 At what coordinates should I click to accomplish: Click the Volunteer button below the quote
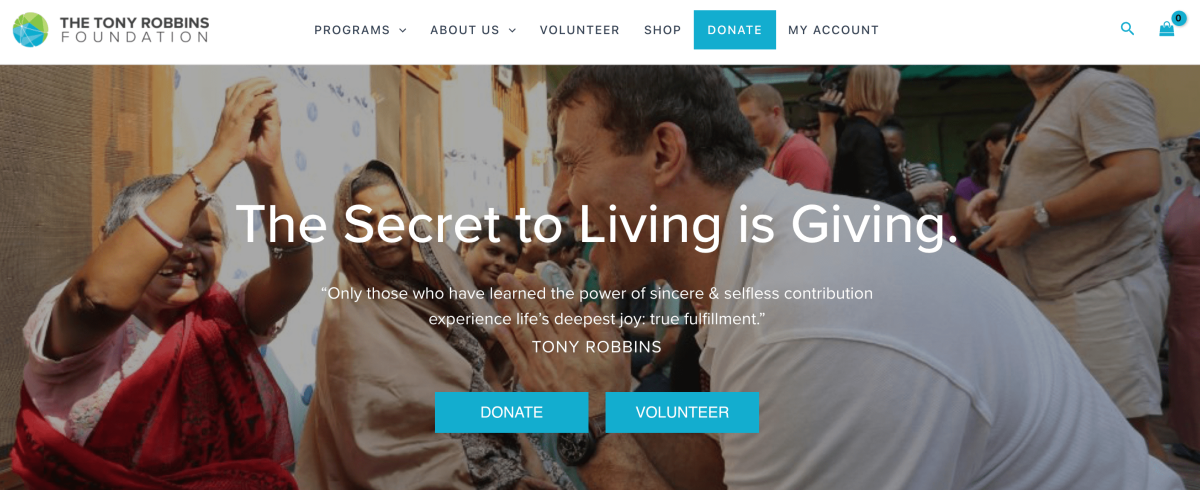click(682, 412)
